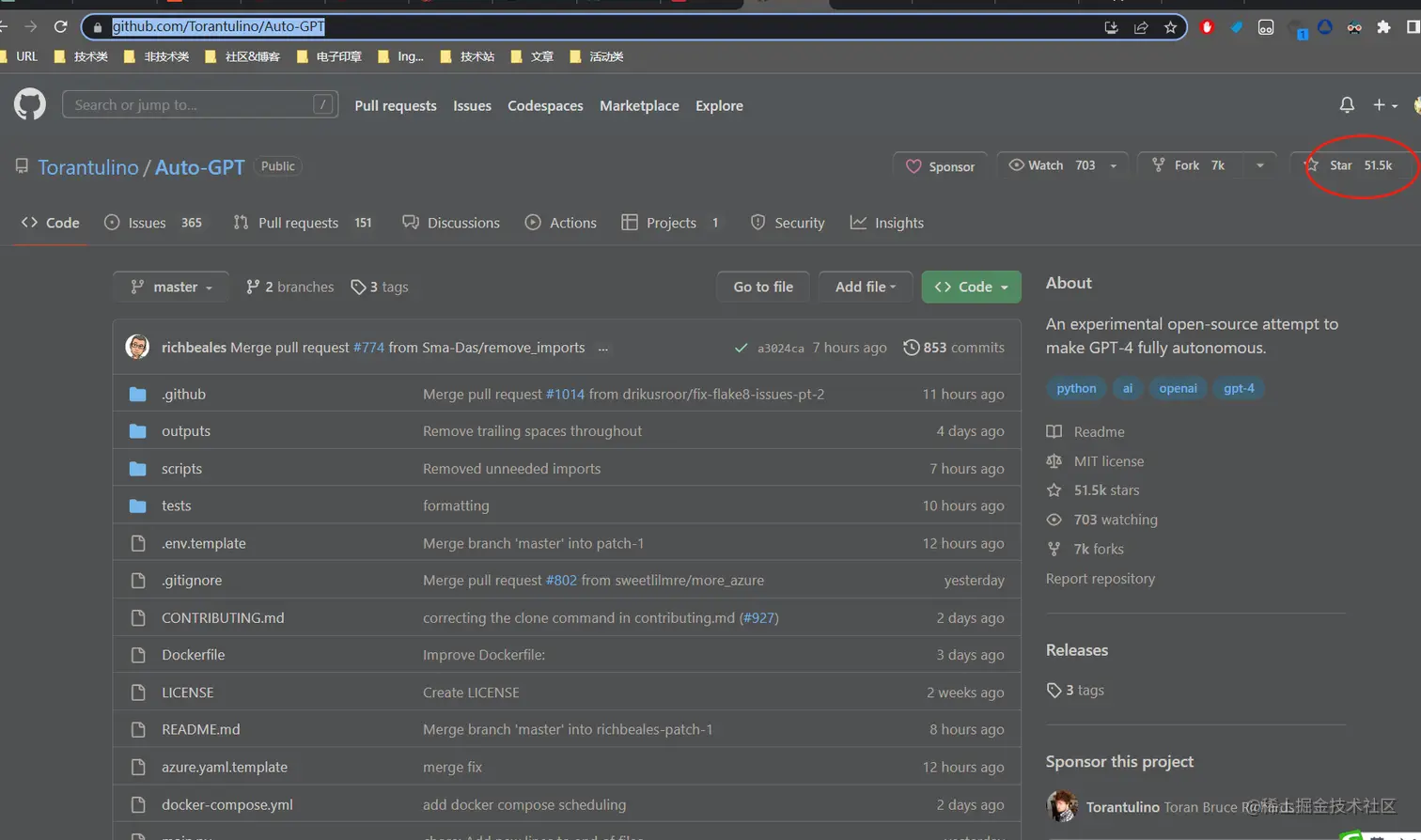
Task: Click the green commit status checkmark
Action: coord(741,348)
